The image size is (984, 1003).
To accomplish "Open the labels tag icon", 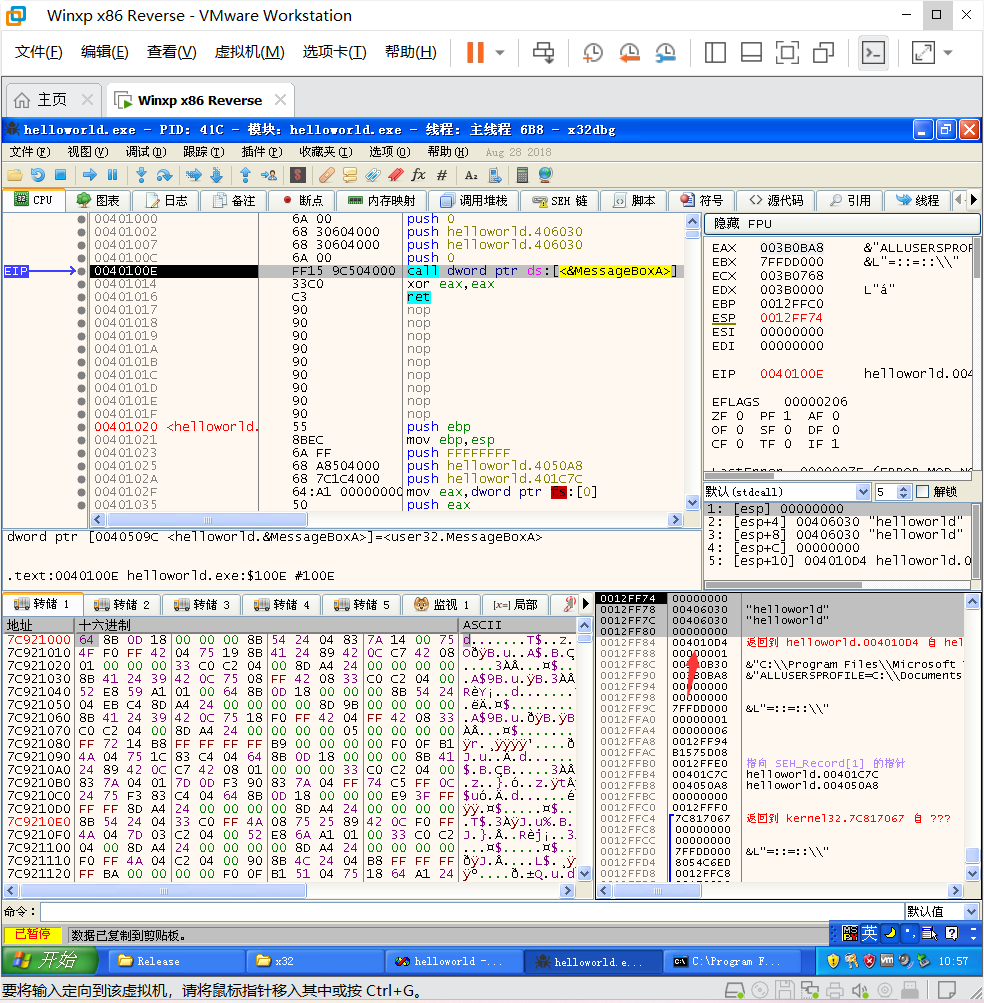I will tap(372, 175).
